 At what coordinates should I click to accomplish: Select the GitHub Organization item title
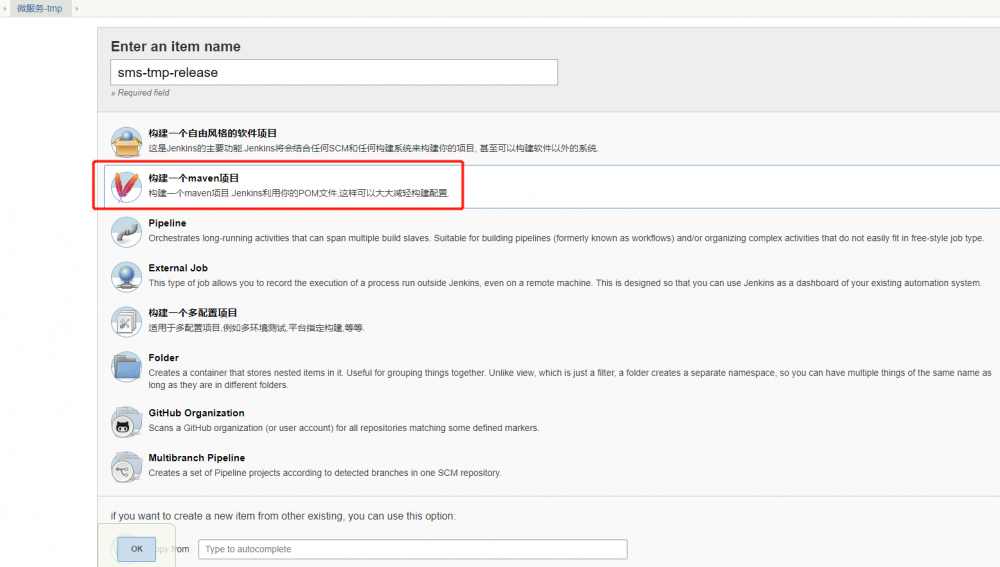[x=196, y=413]
